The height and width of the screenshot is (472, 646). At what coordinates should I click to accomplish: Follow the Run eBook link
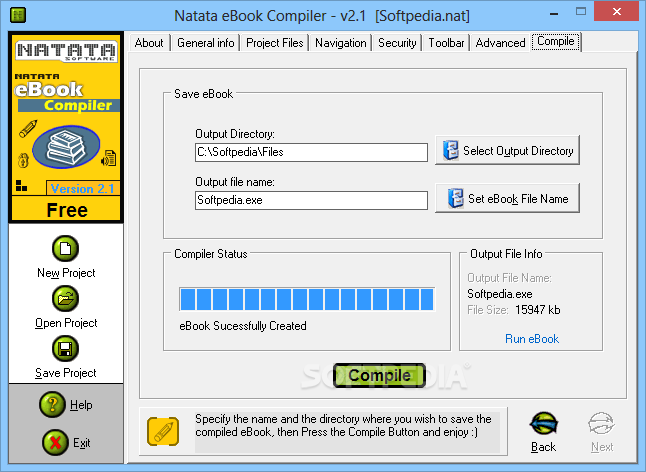tap(532, 339)
